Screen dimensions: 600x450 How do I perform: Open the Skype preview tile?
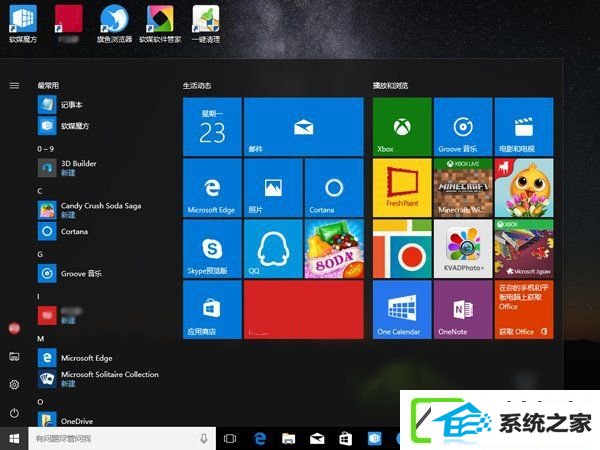point(212,249)
